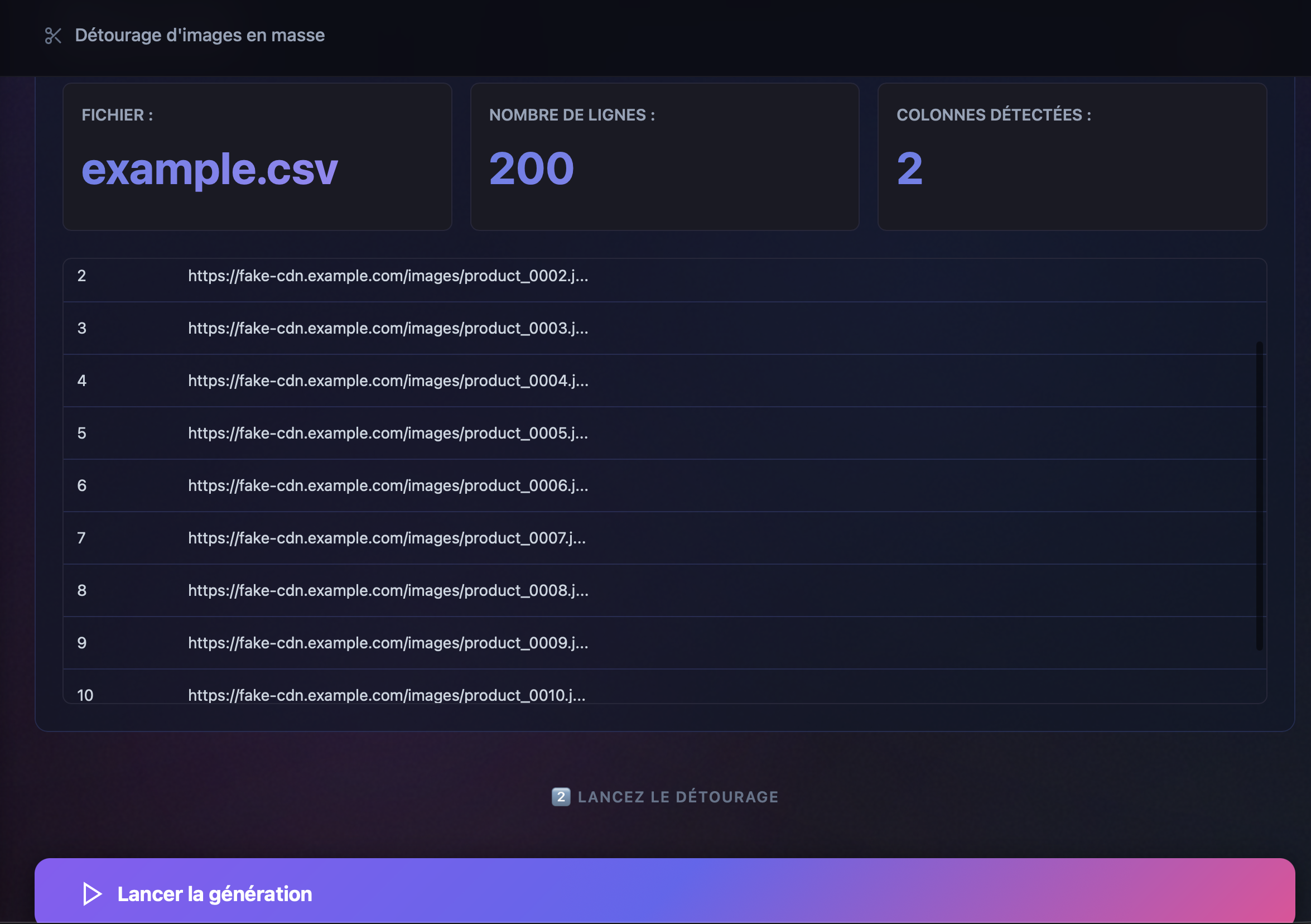Viewport: 1311px width, 924px height.
Task: Click row number 6 index cell
Action: [x=82, y=486]
